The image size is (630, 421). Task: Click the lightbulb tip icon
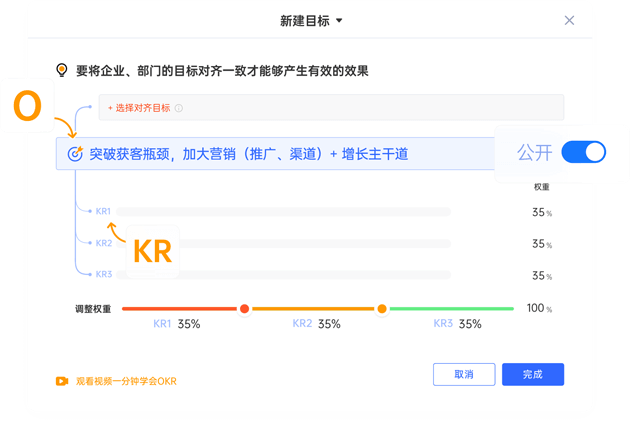click(x=62, y=70)
